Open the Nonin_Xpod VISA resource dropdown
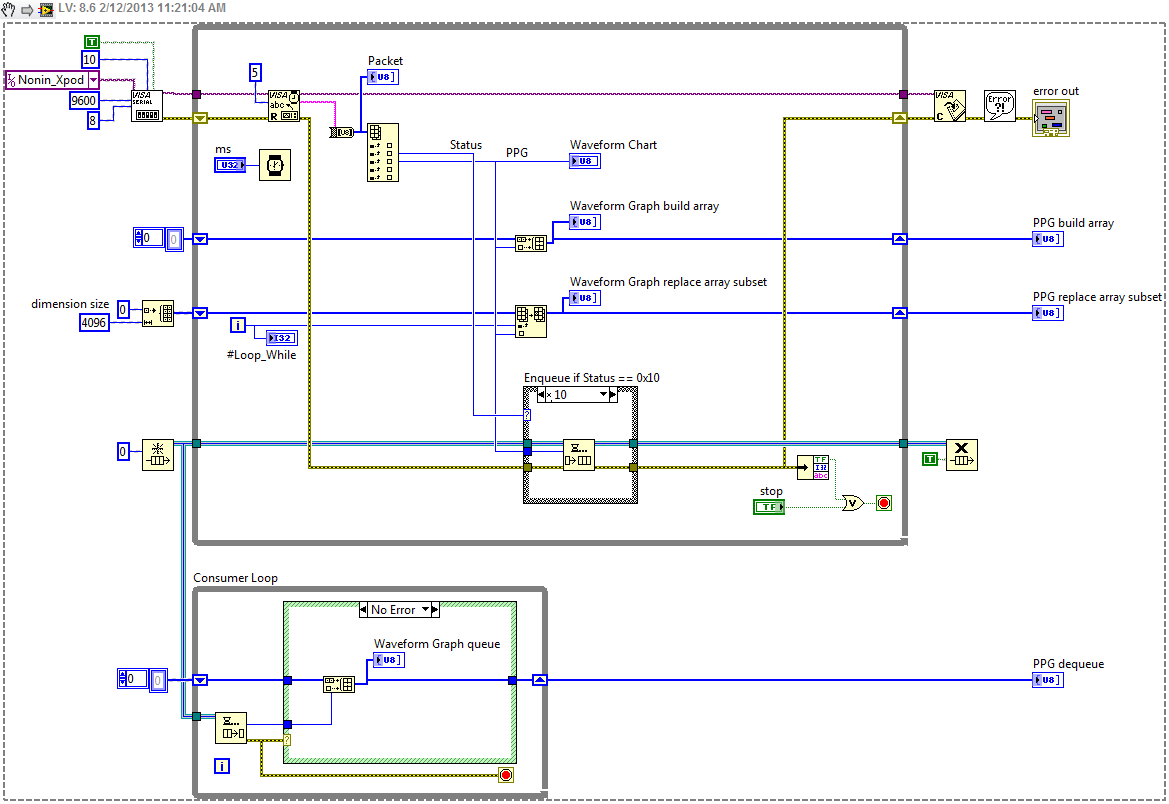Image resolution: width=1169 pixels, height=804 pixels. 93,80
